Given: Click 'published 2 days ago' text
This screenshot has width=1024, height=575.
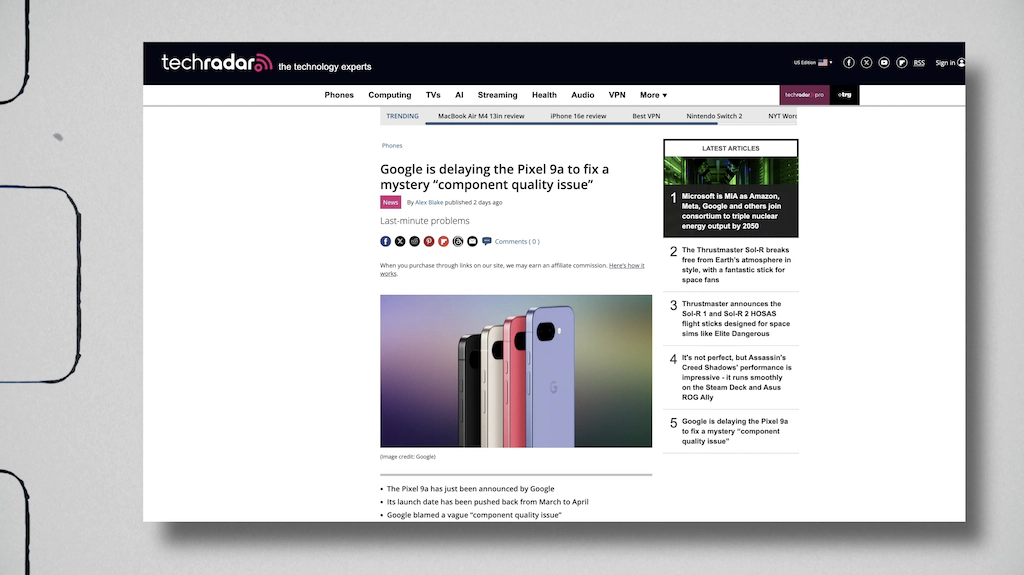Looking at the screenshot, I should click(473, 203).
